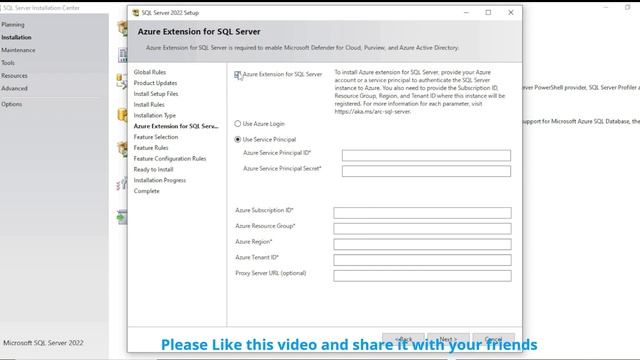The height and width of the screenshot is (360, 640).
Task: Click the Next button in setup
Action: 448,339
